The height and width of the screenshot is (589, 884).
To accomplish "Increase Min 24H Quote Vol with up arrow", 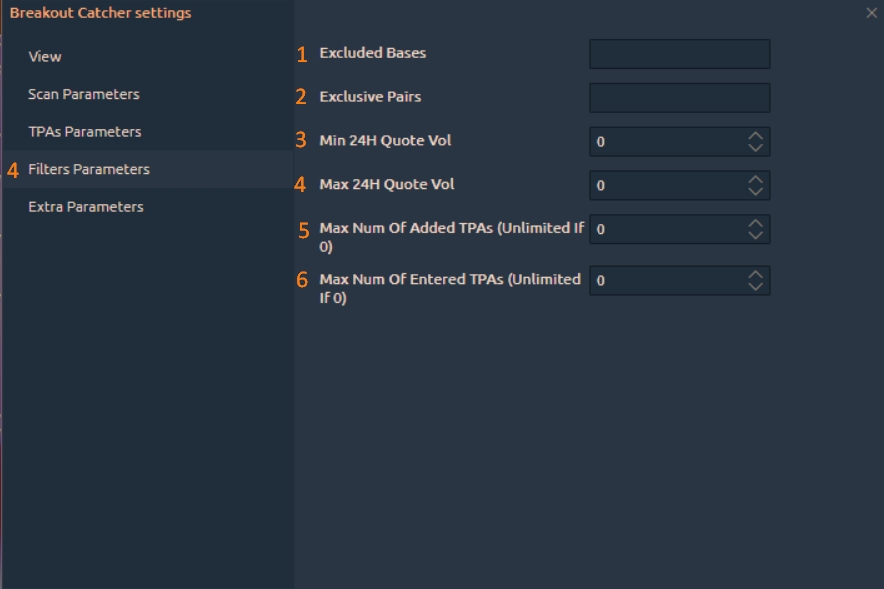I will coord(755,136).
